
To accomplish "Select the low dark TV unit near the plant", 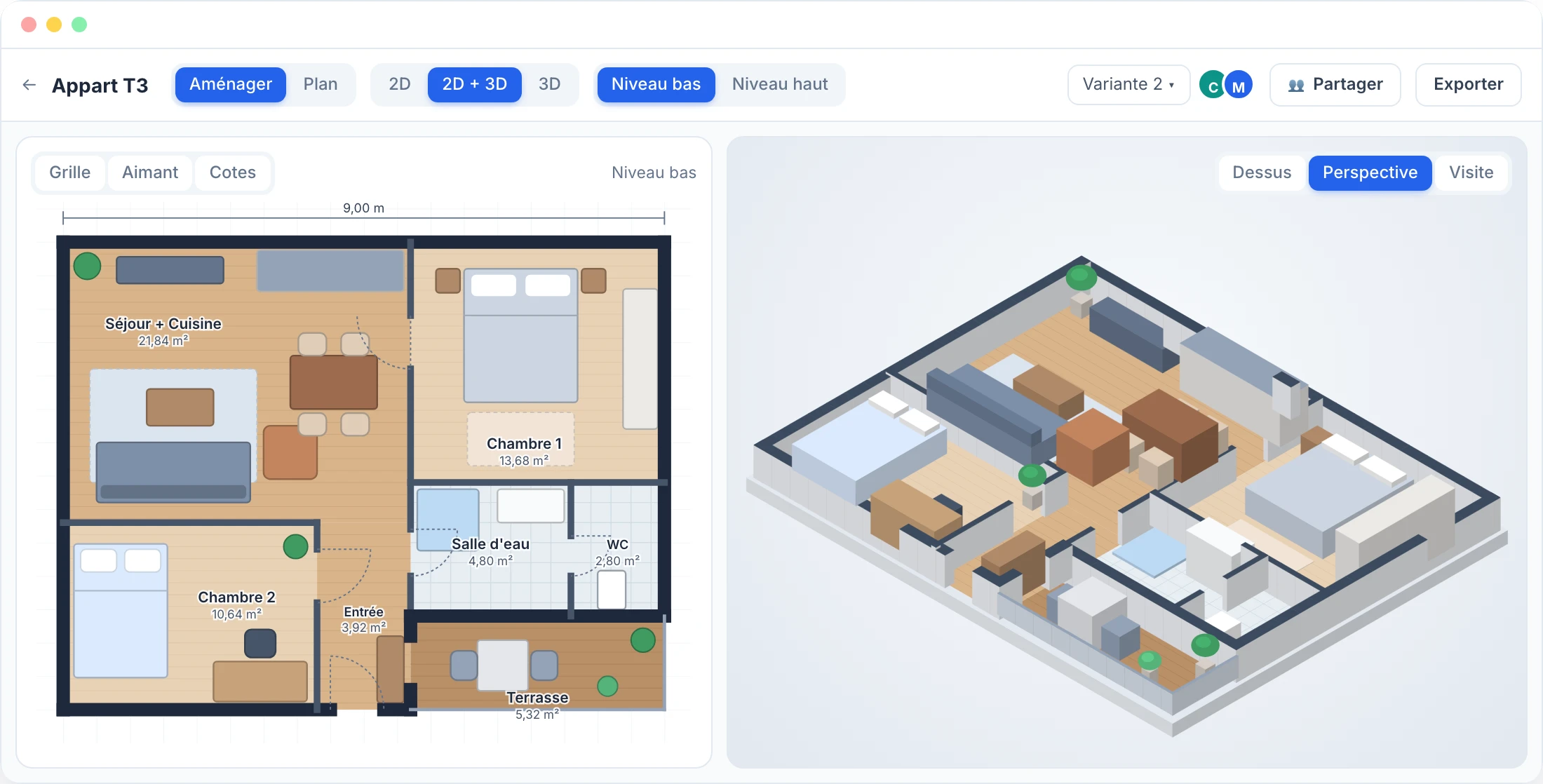I will pos(170,270).
